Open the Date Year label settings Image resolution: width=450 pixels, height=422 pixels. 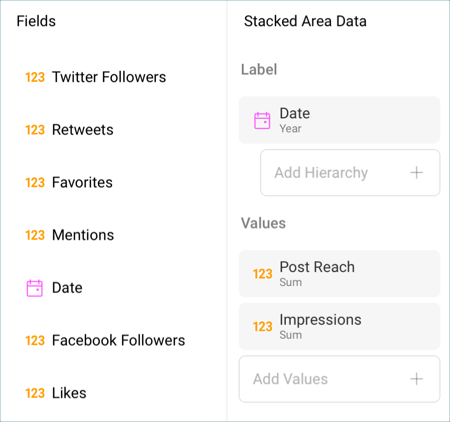[x=339, y=120]
